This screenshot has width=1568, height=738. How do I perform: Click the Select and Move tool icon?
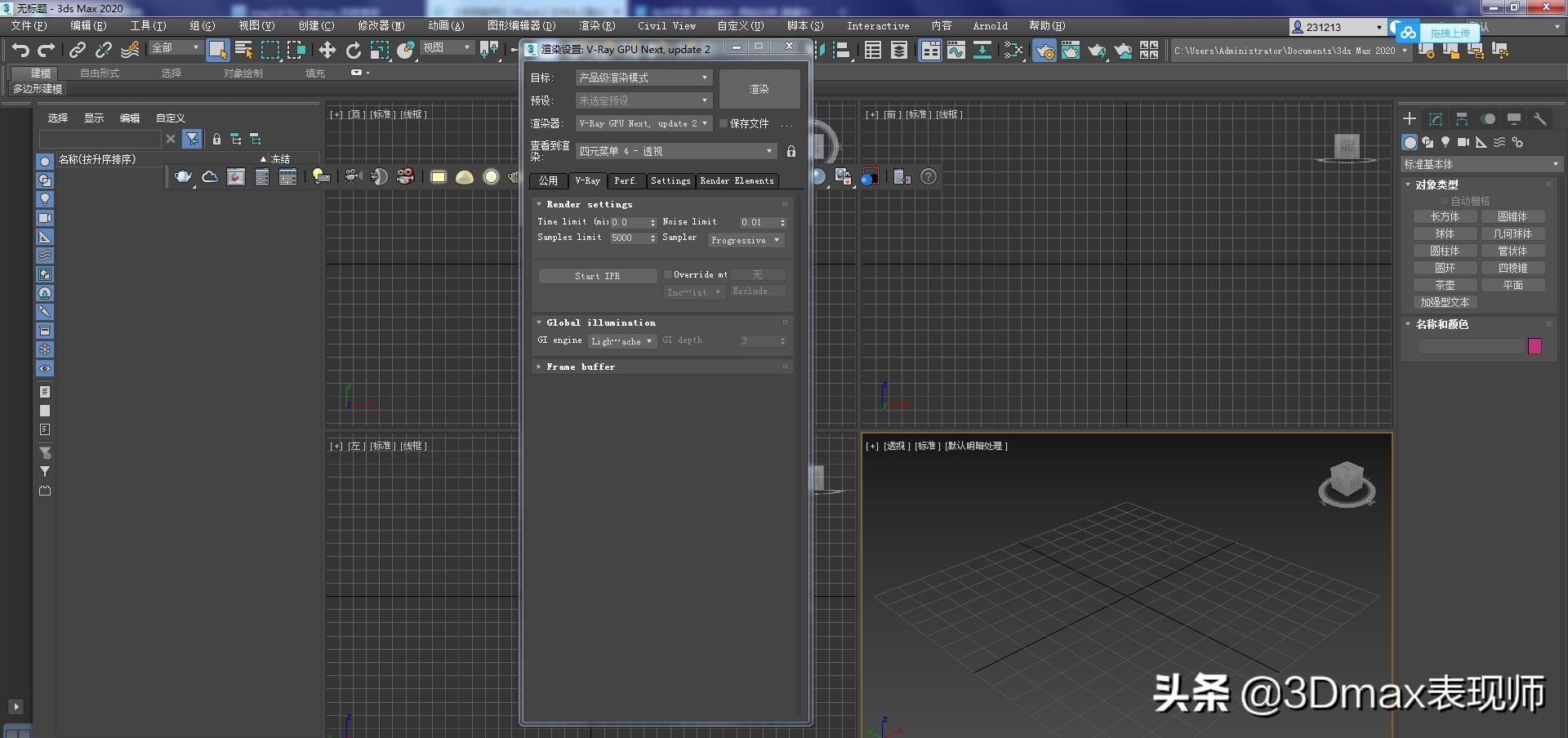[x=327, y=51]
